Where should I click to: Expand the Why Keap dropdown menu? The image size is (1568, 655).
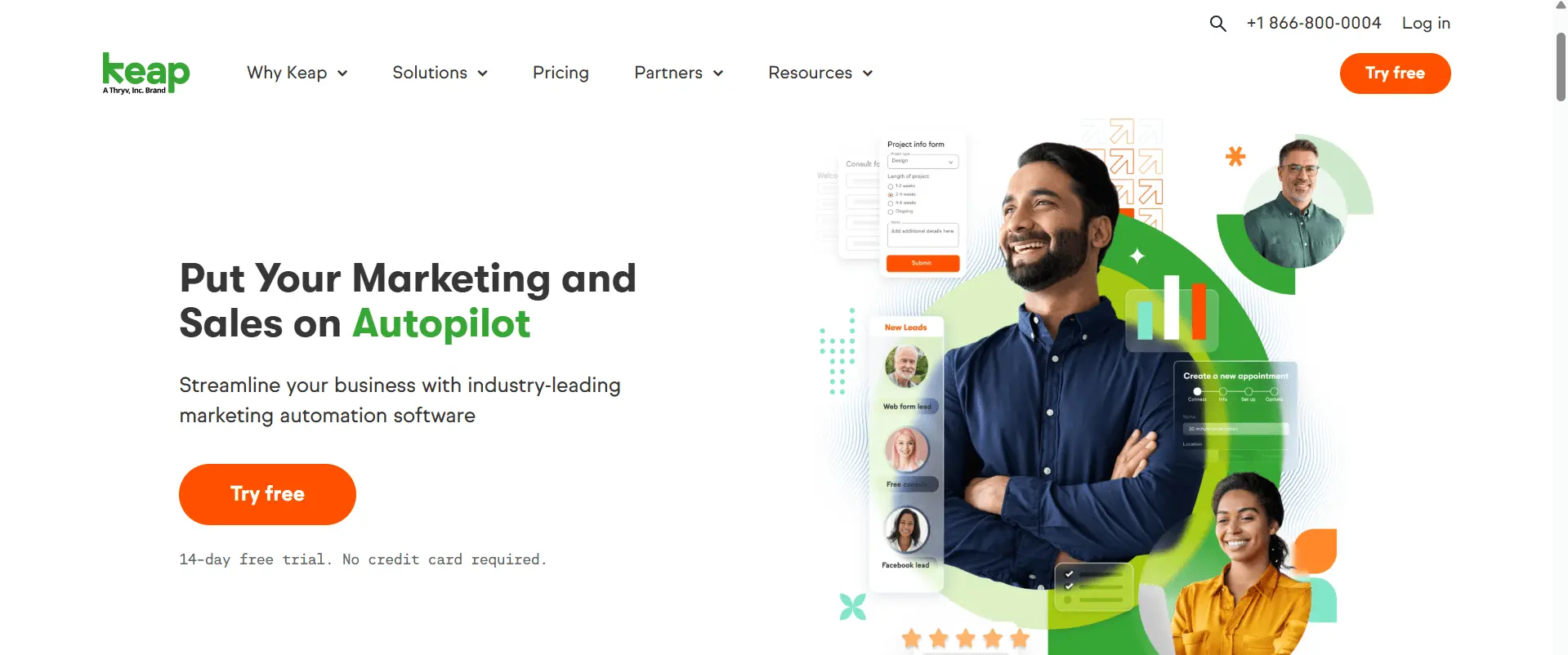coord(297,73)
